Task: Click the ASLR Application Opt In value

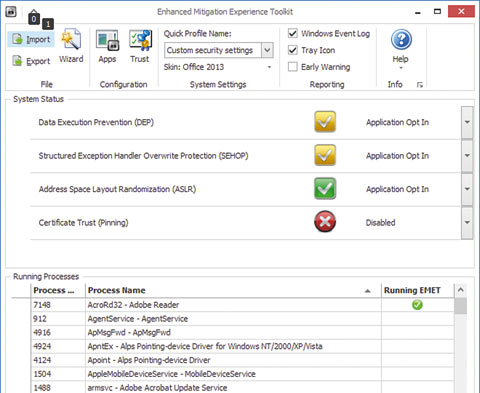Action: tap(397, 189)
